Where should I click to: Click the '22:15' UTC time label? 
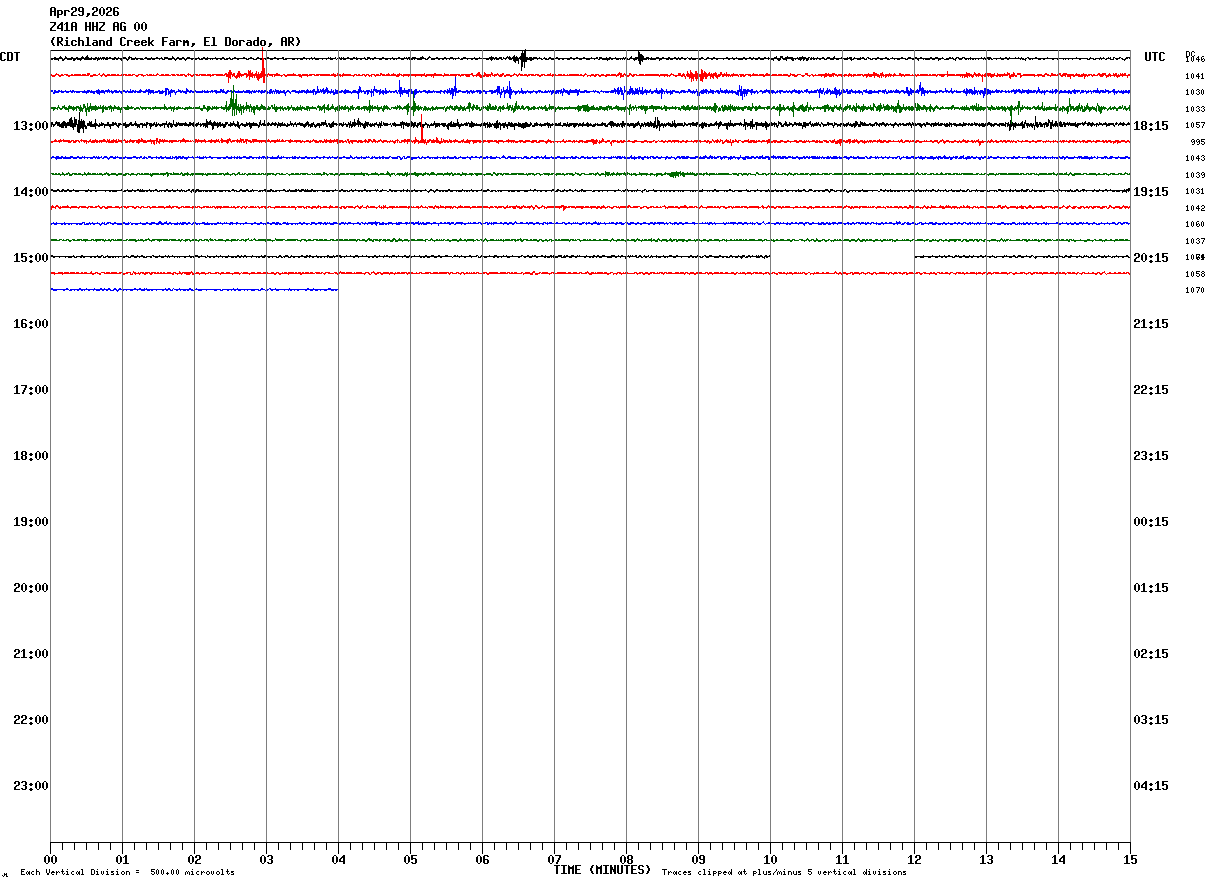(1151, 390)
